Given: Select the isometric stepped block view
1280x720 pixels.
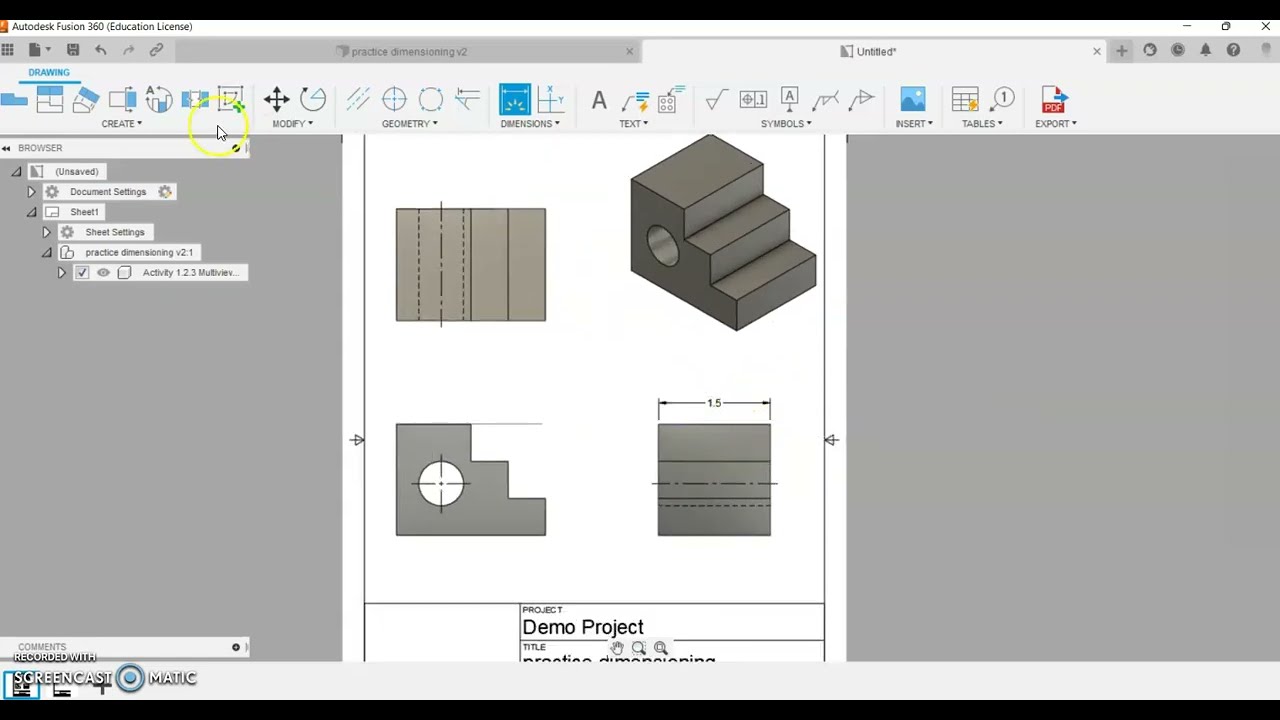Looking at the screenshot, I should 723,232.
